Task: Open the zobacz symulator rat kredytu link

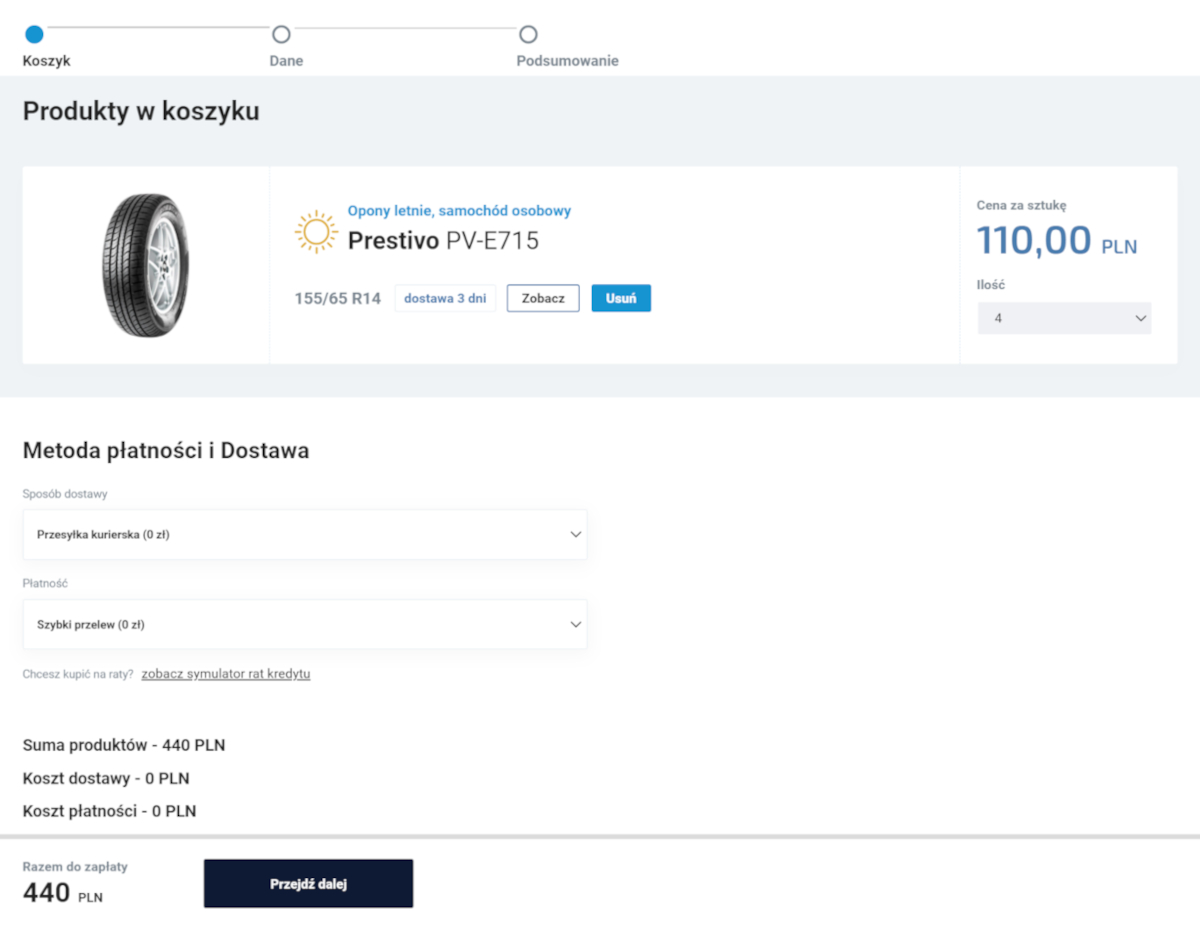Action: point(226,674)
